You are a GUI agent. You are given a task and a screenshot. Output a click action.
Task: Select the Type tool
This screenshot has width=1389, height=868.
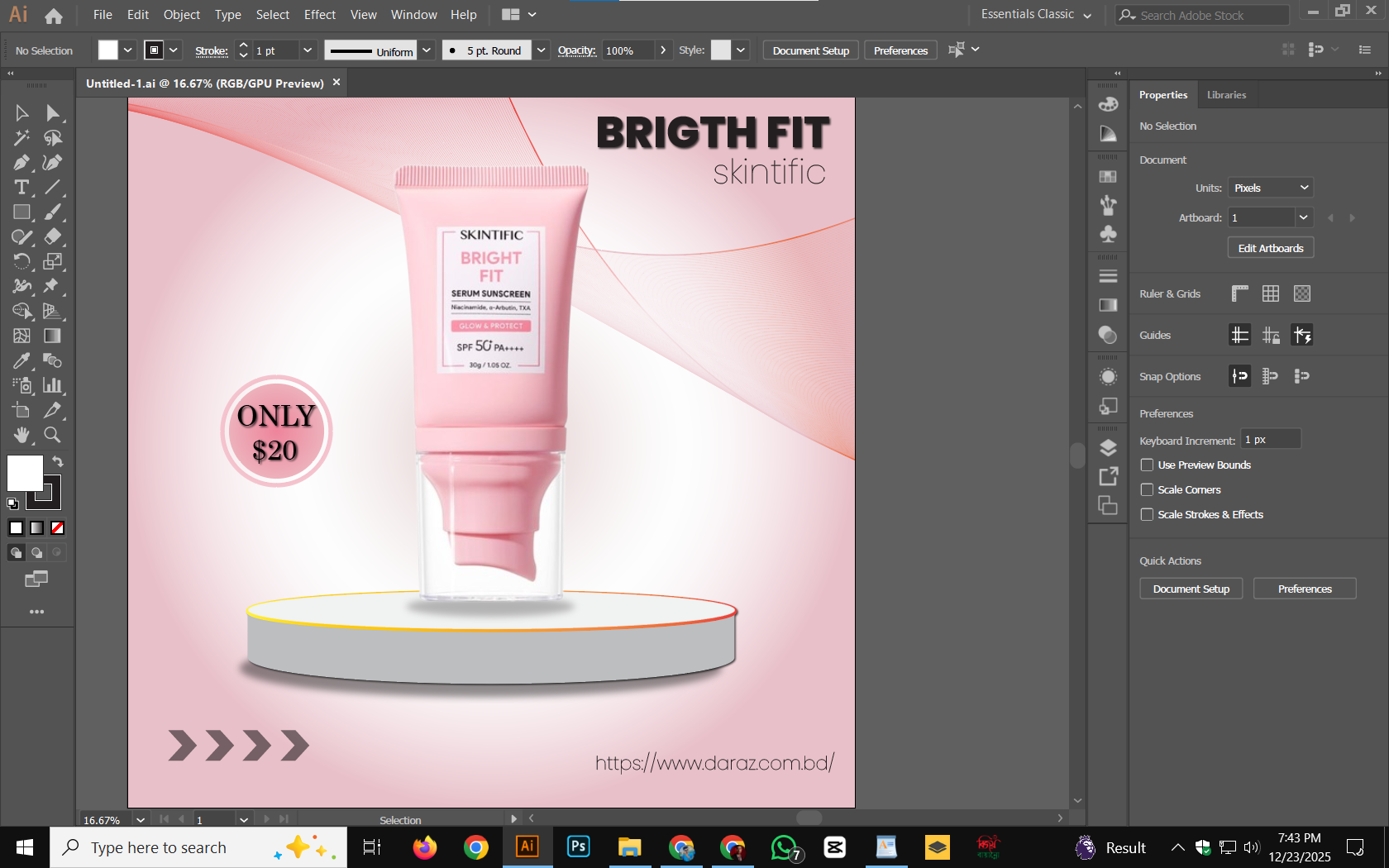(x=21, y=188)
